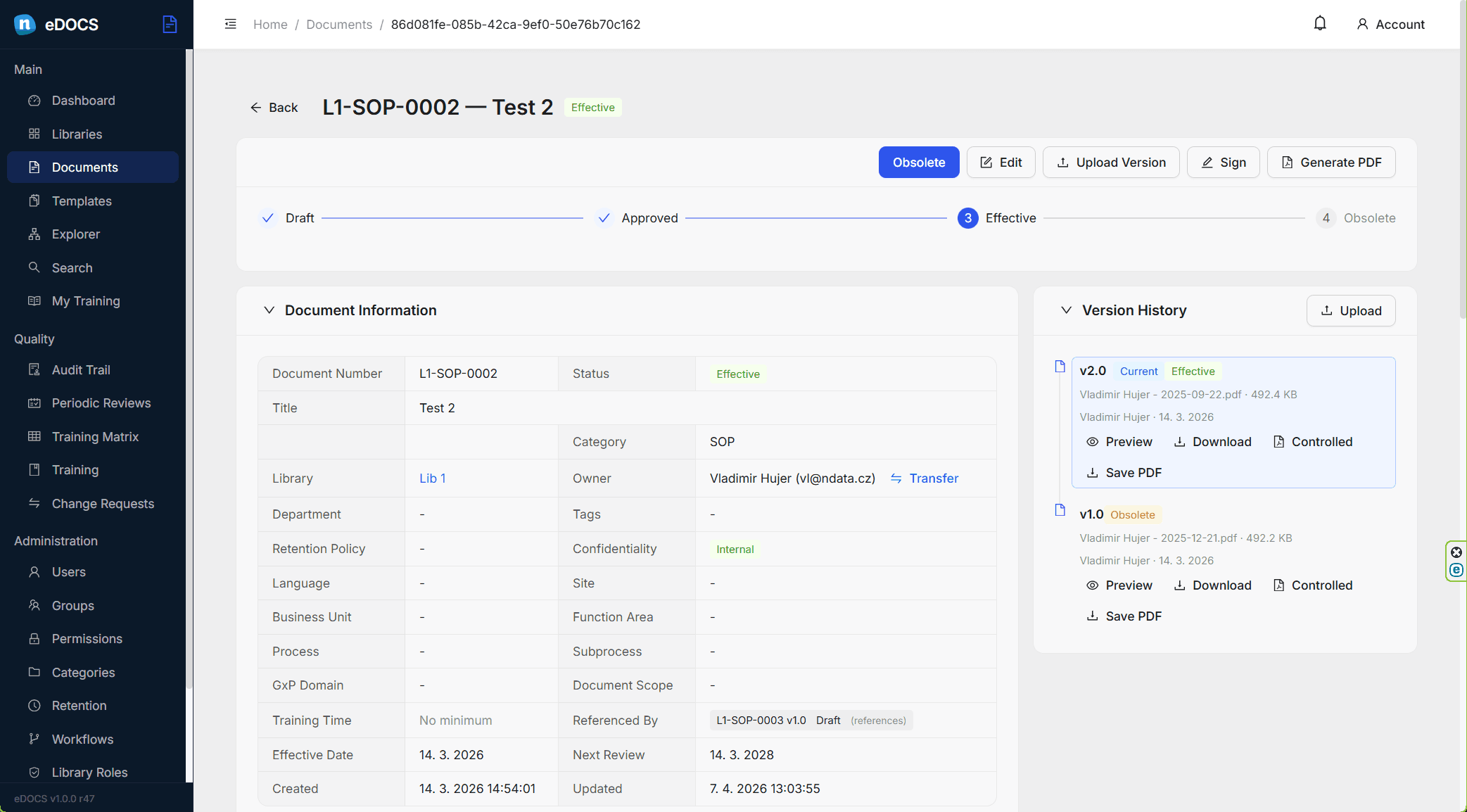1467x812 pixels.
Task: Go Back to the documents list
Action: pos(274,107)
